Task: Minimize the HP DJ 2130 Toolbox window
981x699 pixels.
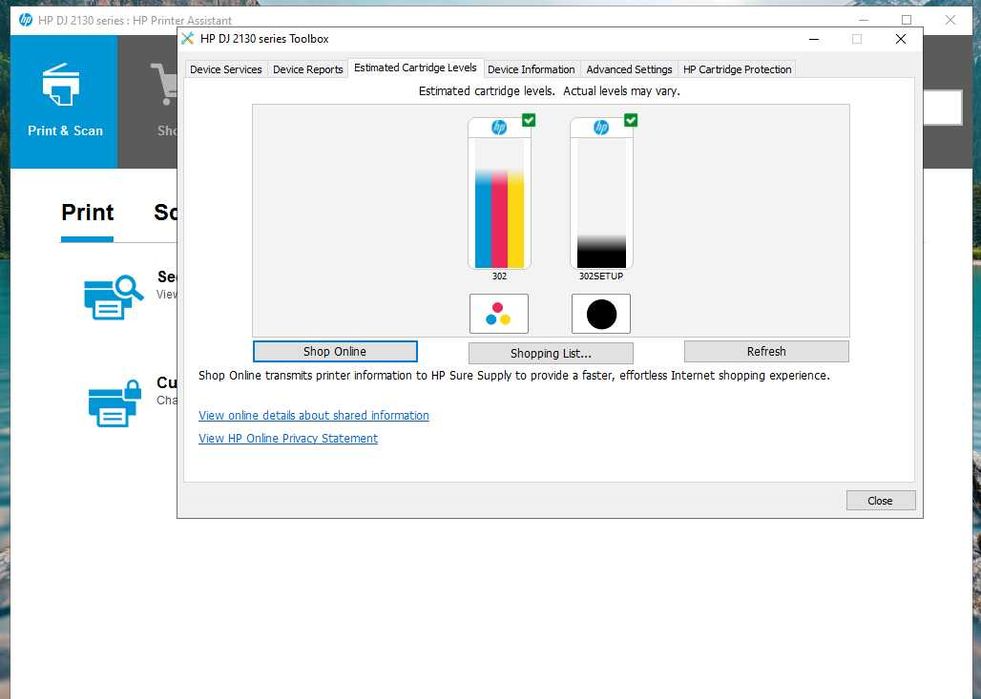Action: 814,39
